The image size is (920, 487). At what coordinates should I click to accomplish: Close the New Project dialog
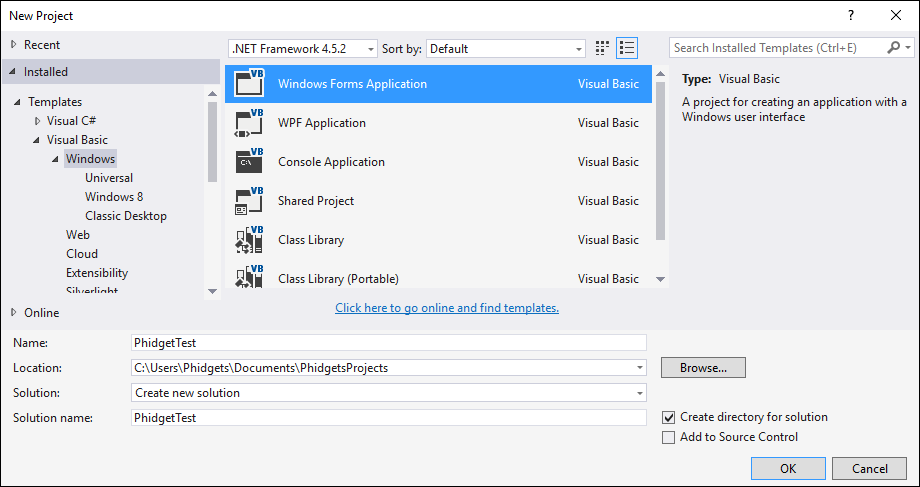(x=896, y=16)
